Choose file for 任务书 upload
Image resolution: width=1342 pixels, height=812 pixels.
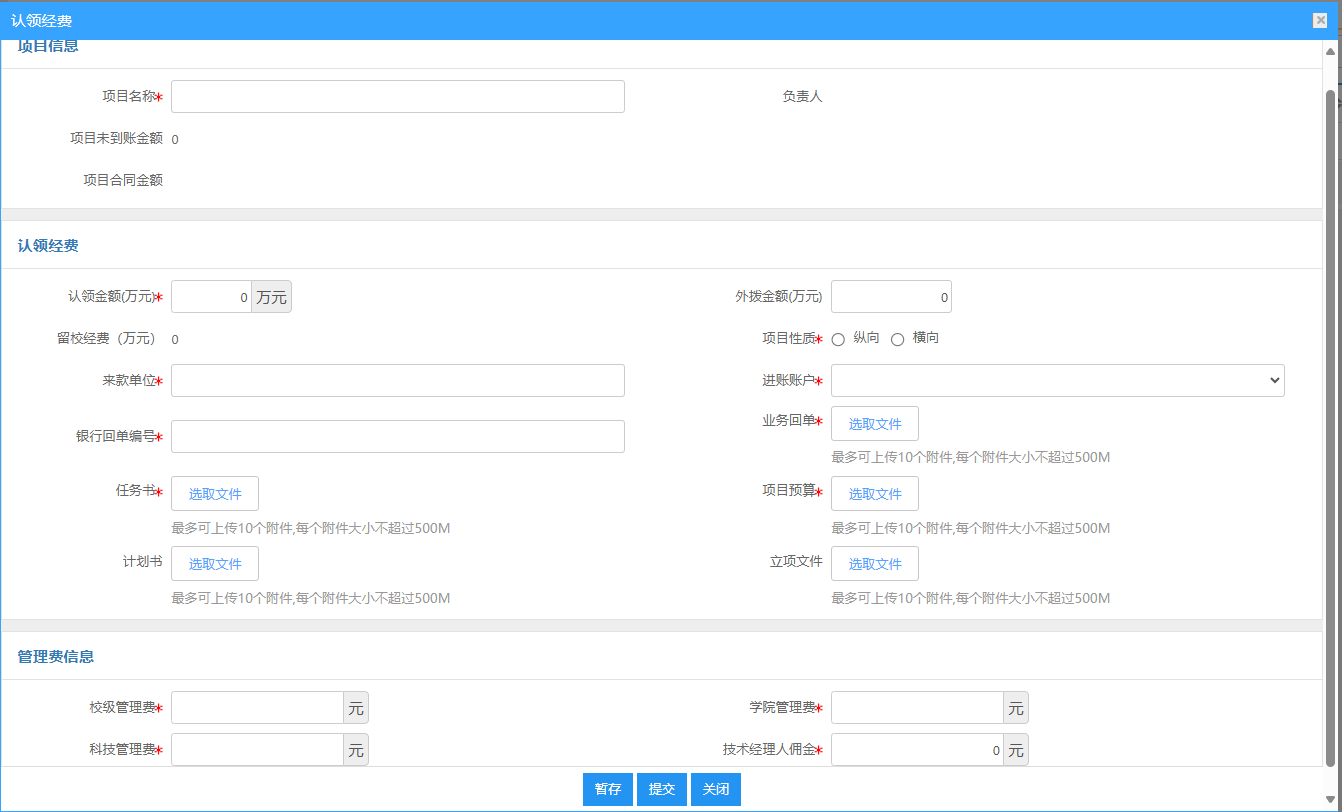point(214,494)
